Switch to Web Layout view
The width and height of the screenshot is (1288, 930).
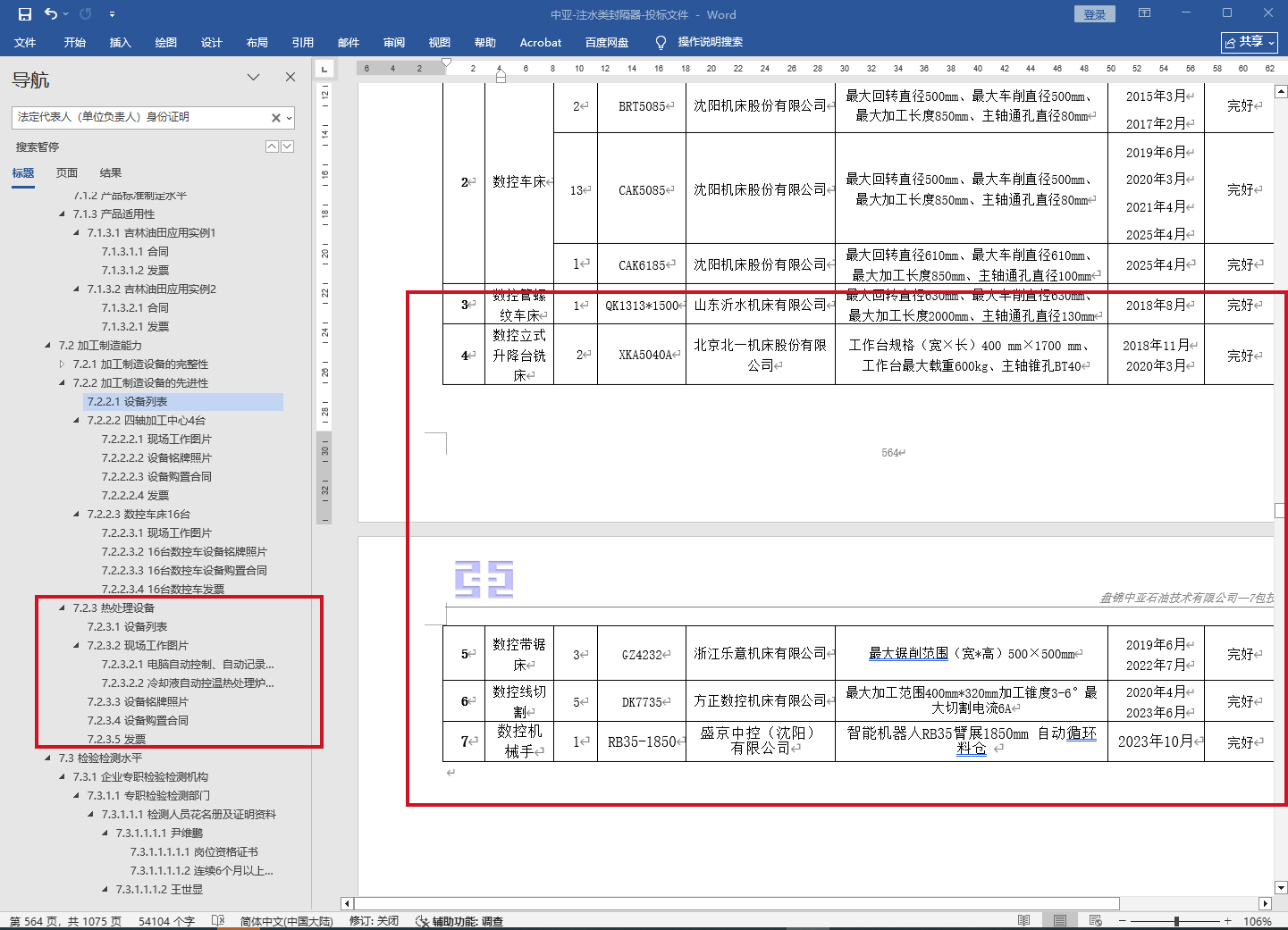coord(1096,921)
